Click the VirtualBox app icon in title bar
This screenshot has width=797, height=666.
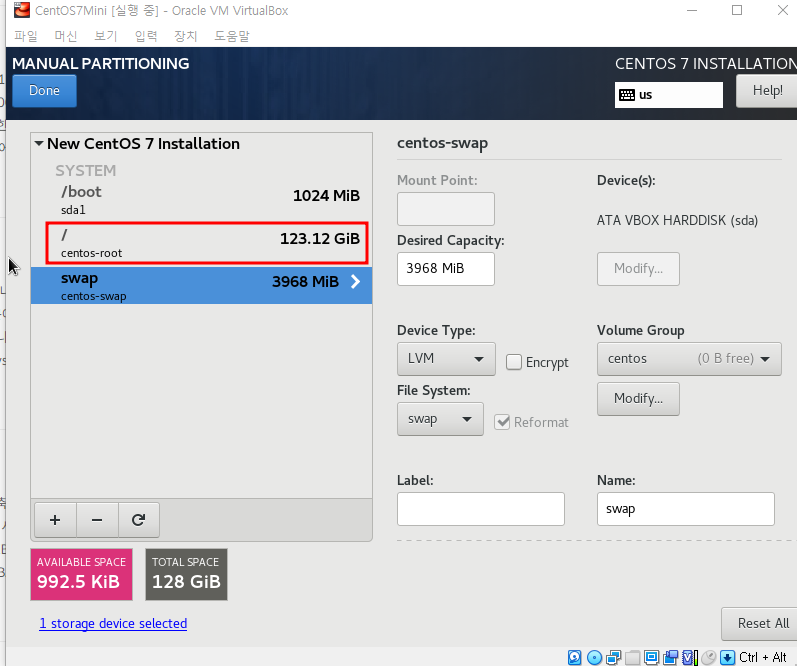pos(21,10)
